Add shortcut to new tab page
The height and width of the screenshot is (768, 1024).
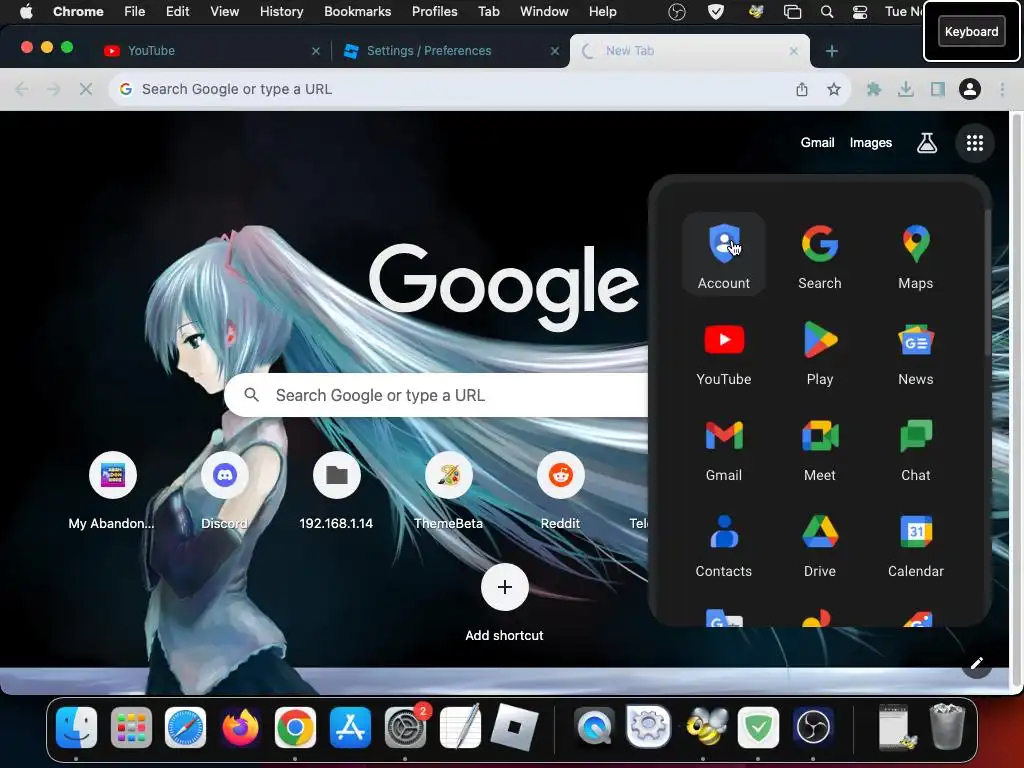504,603
